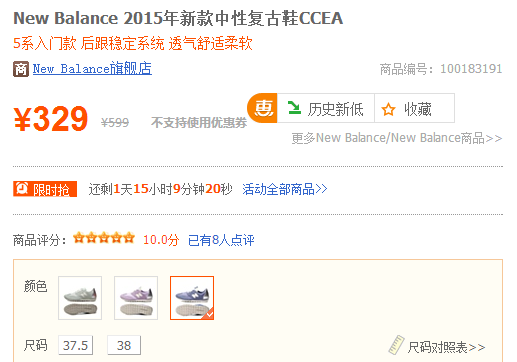The height and width of the screenshot is (362, 517).
Task: Open 已有8人点评 reviews link
Action: click(x=221, y=240)
